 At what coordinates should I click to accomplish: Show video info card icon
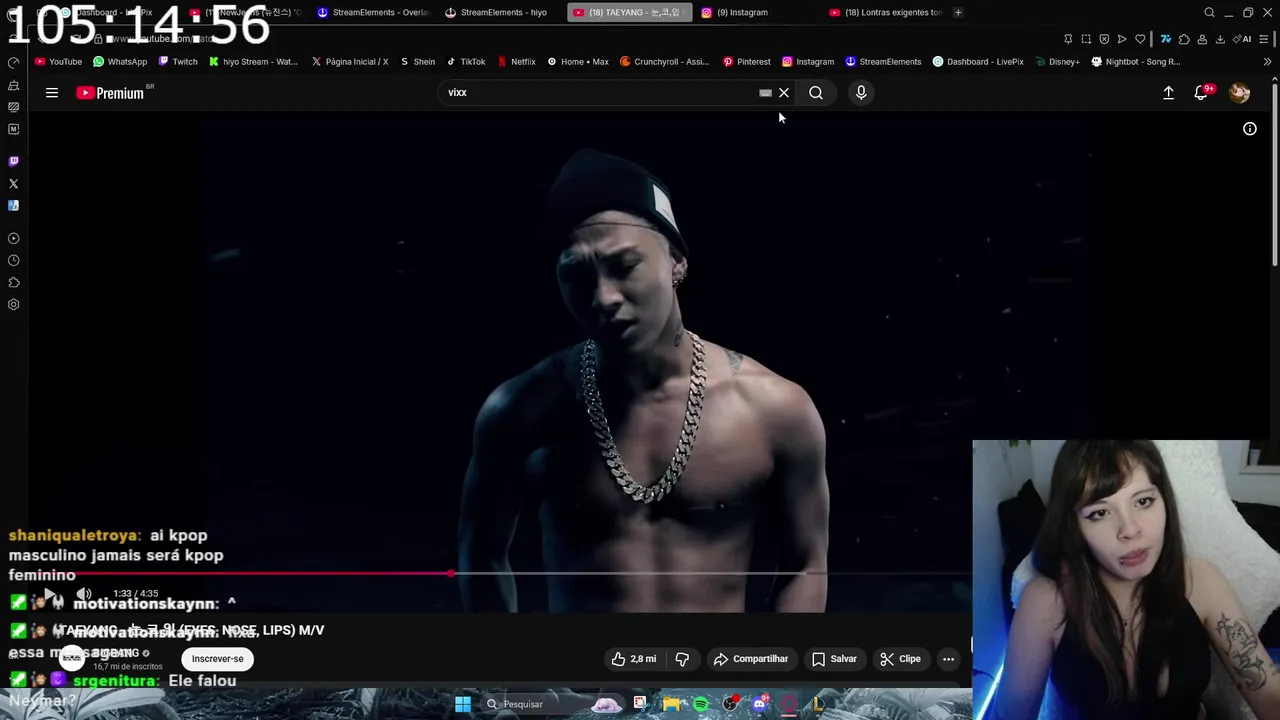point(1250,129)
